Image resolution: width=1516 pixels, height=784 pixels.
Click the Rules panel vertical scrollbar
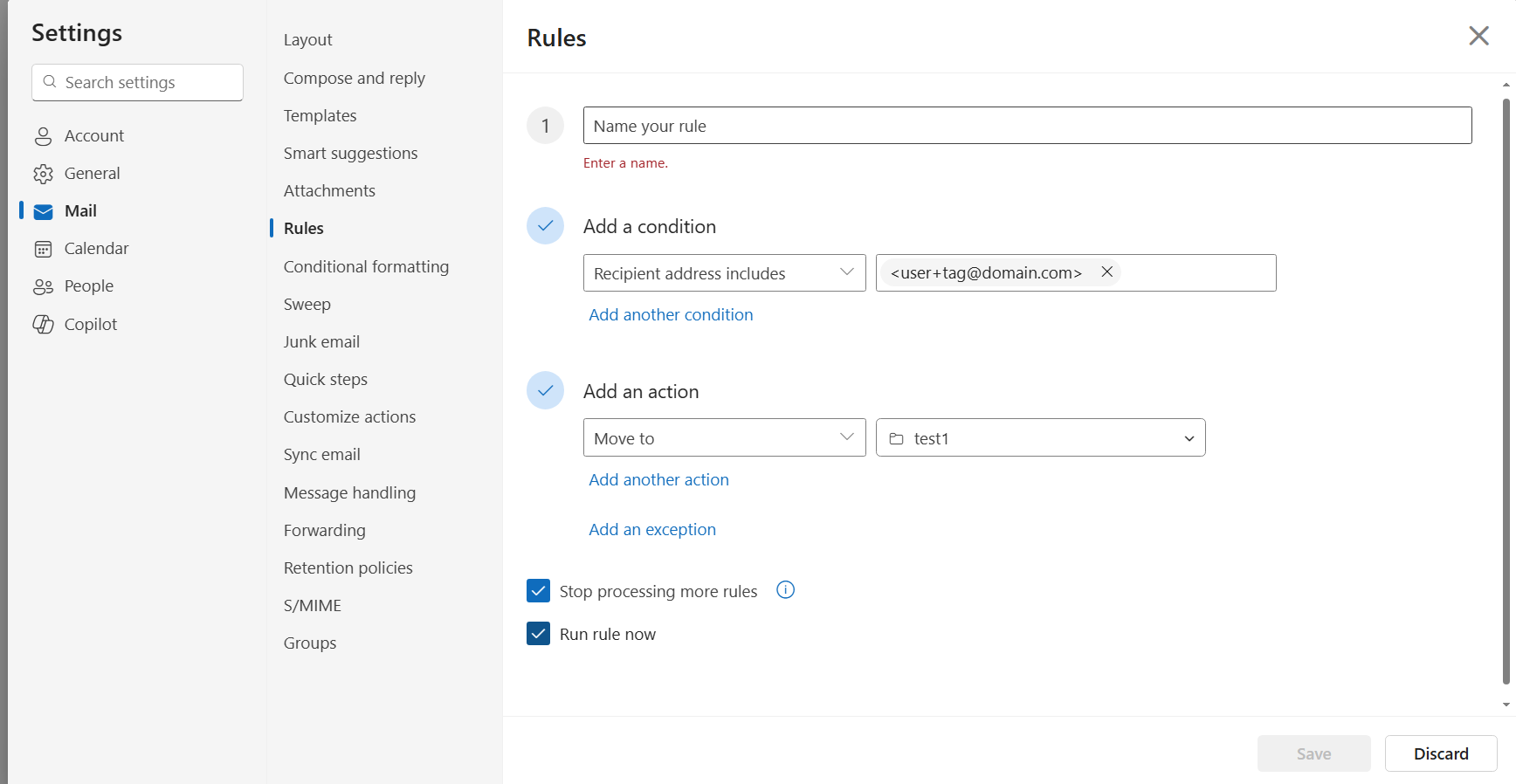point(1506,391)
